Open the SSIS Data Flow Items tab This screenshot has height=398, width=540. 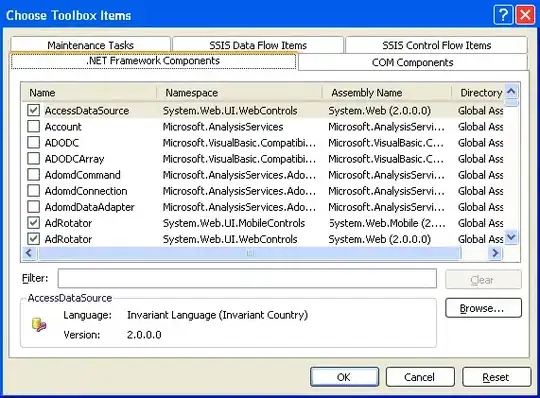click(x=258, y=45)
